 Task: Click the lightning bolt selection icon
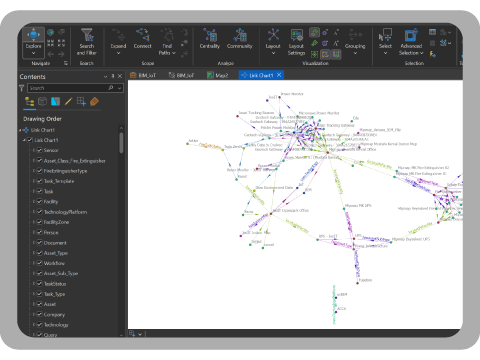(433, 54)
